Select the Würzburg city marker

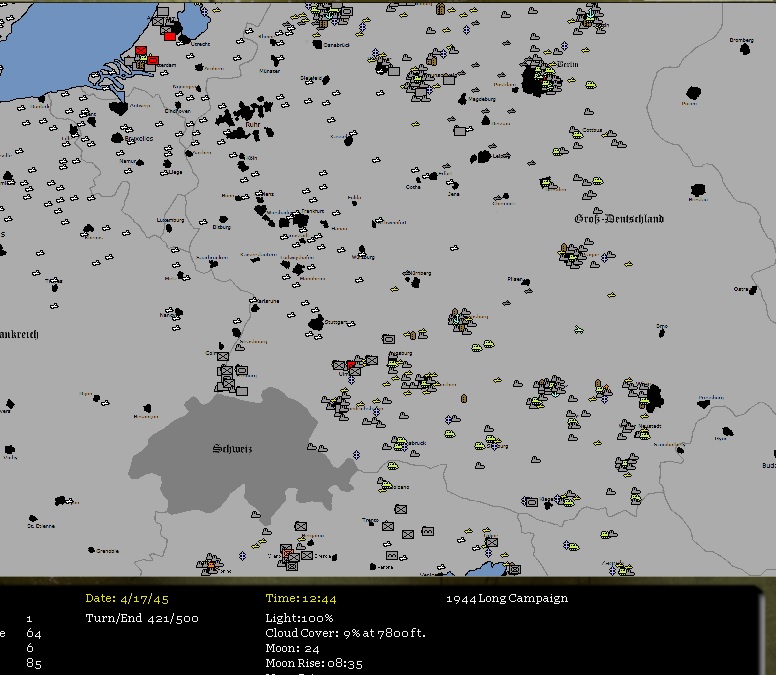[x=362, y=250]
